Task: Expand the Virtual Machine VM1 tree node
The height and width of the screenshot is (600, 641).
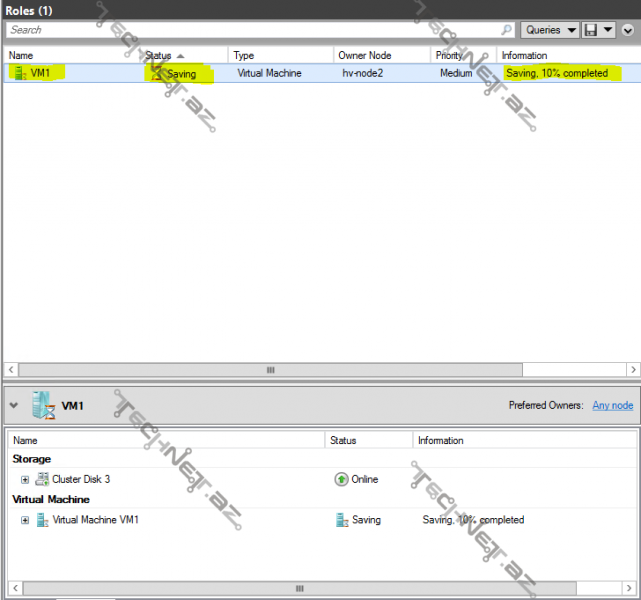Action: pyautogui.click(x=25, y=520)
